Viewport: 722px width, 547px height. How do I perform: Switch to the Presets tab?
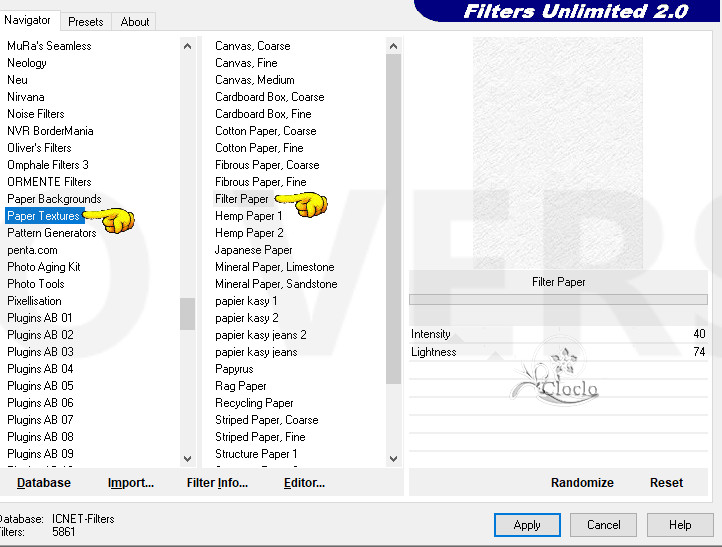coord(86,22)
